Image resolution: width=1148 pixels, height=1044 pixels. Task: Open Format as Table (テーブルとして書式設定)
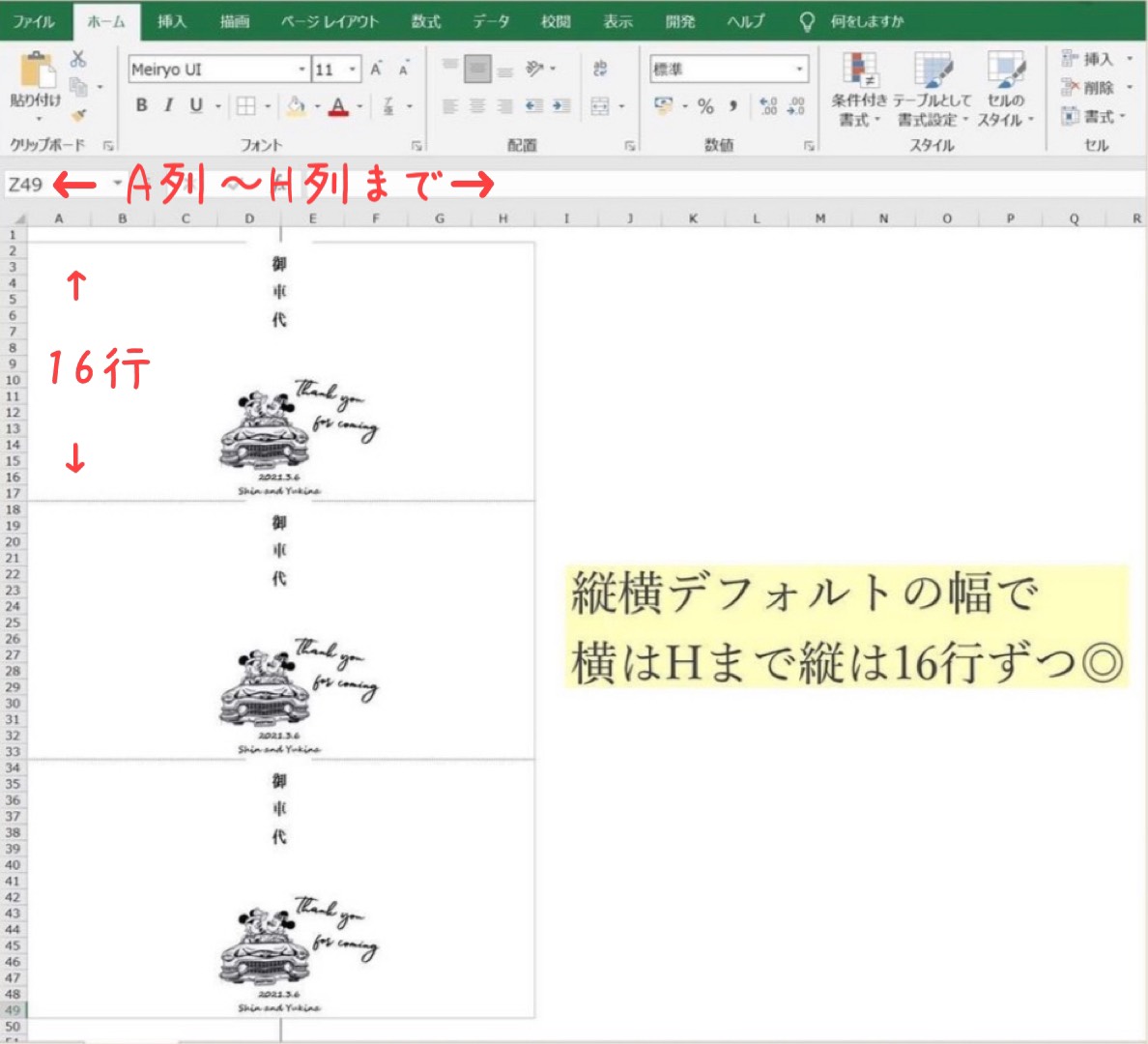[x=932, y=89]
